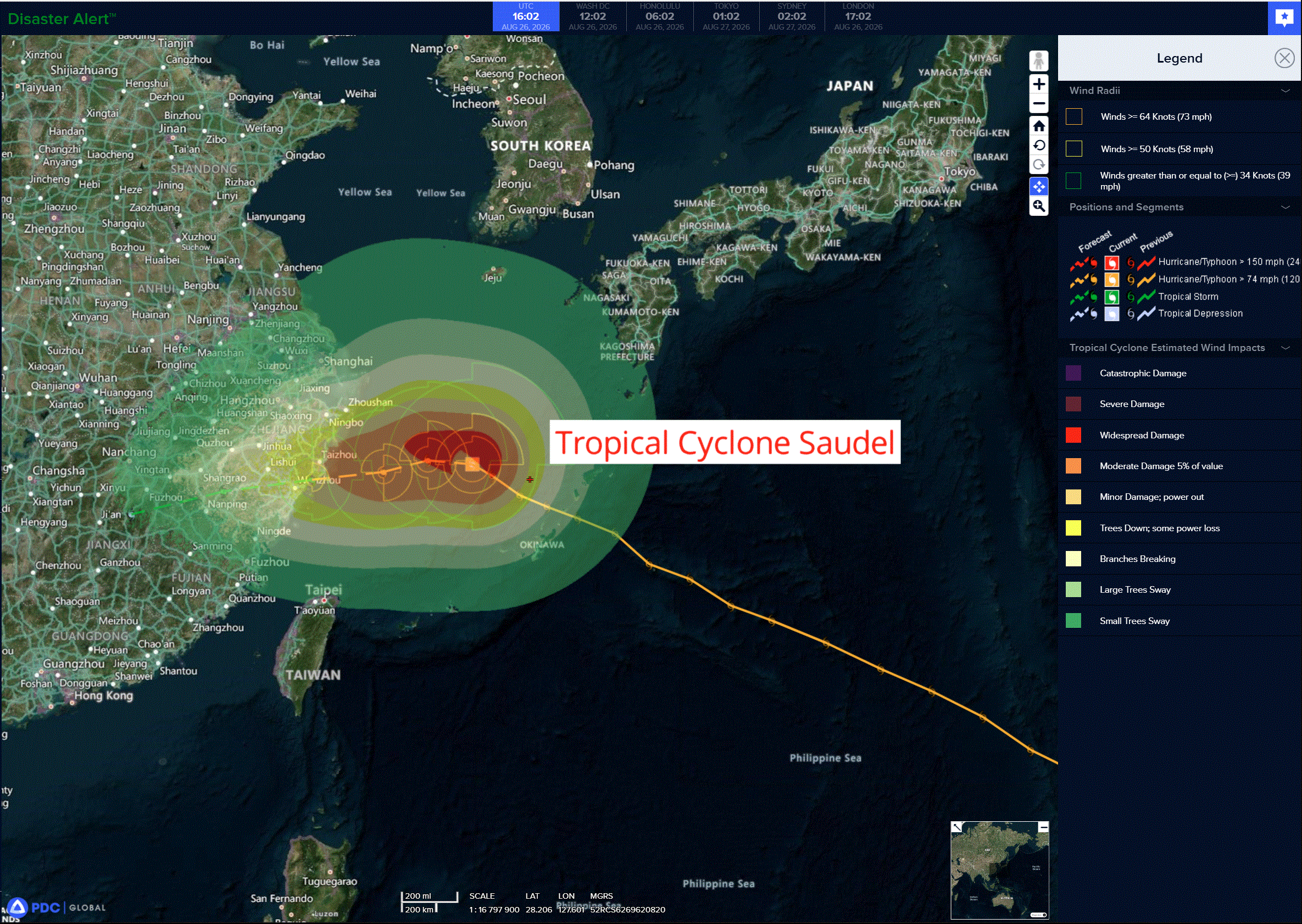
Task: Click the "Winds >= 64 Knots (73 mph)" label
Action: pos(1156,116)
